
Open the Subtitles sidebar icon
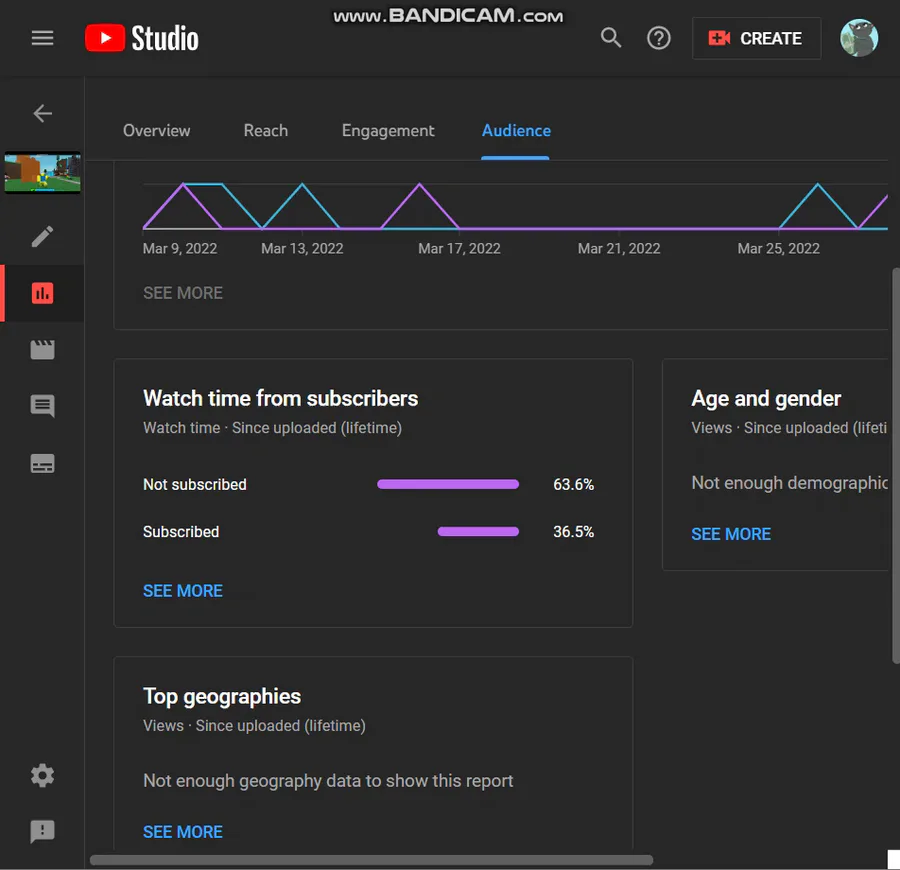[42, 464]
